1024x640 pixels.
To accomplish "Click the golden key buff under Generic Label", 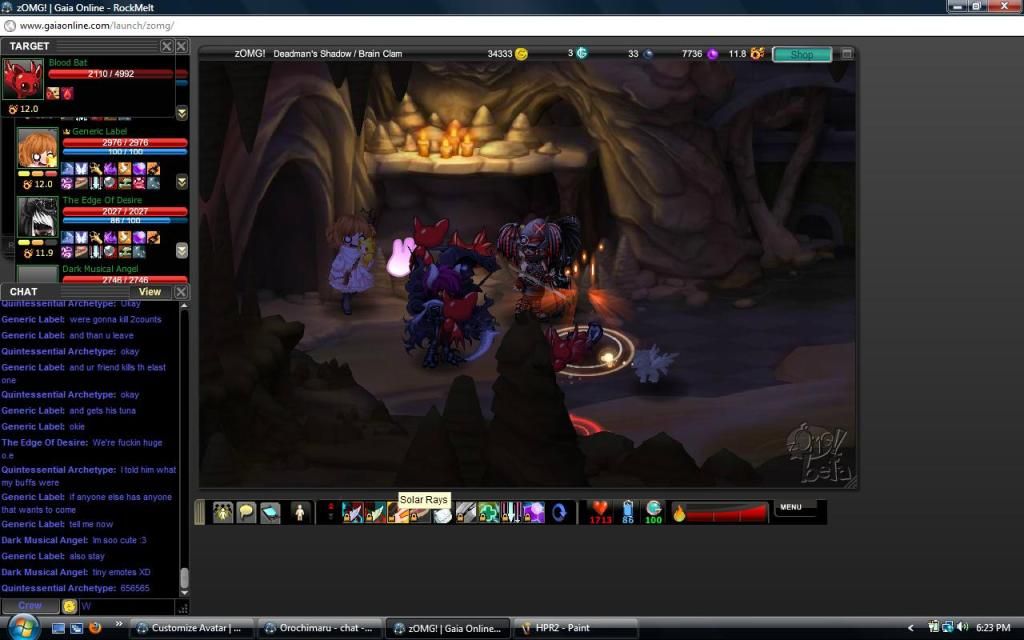I will 96,168.
